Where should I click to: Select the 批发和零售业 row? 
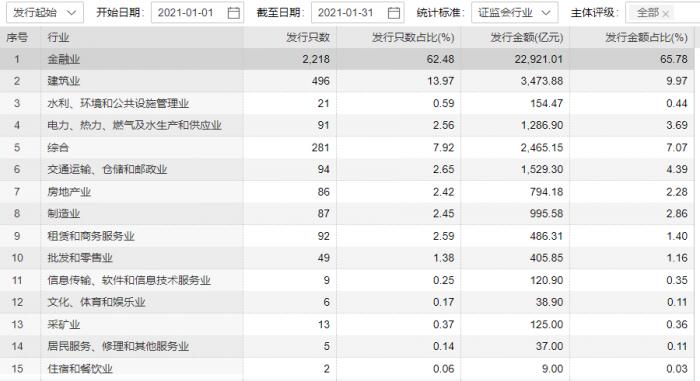[x=347, y=258]
